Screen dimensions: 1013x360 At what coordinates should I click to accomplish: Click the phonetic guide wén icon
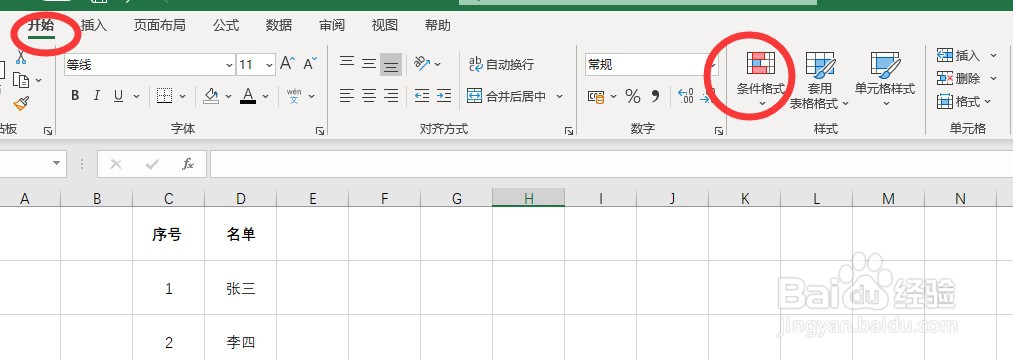pos(294,96)
